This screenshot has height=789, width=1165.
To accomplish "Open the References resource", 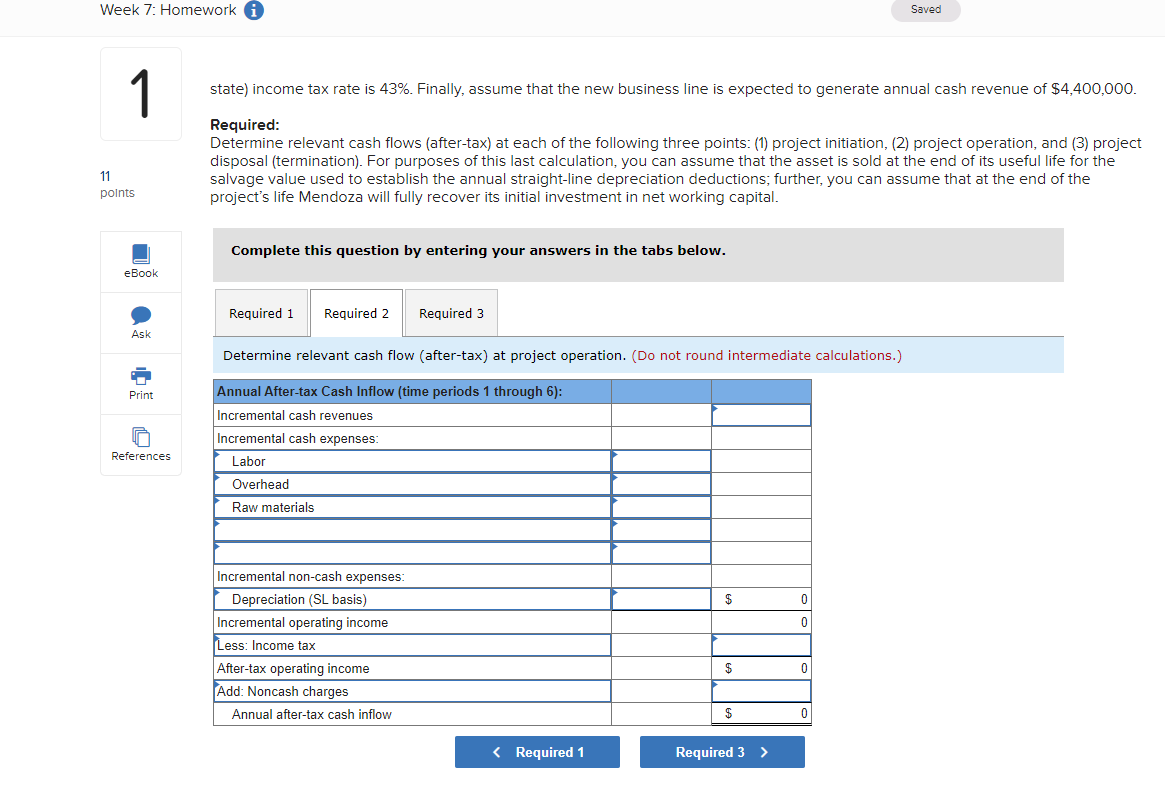I will (140, 444).
